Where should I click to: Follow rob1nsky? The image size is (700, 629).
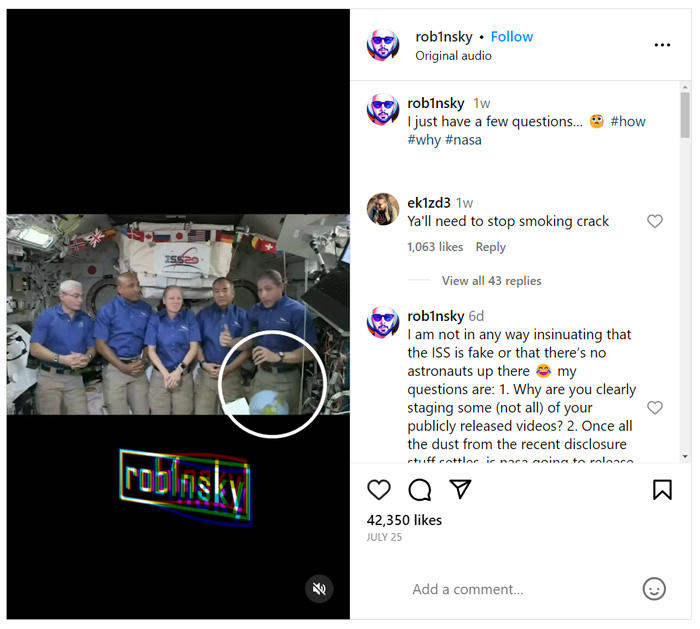(512, 37)
